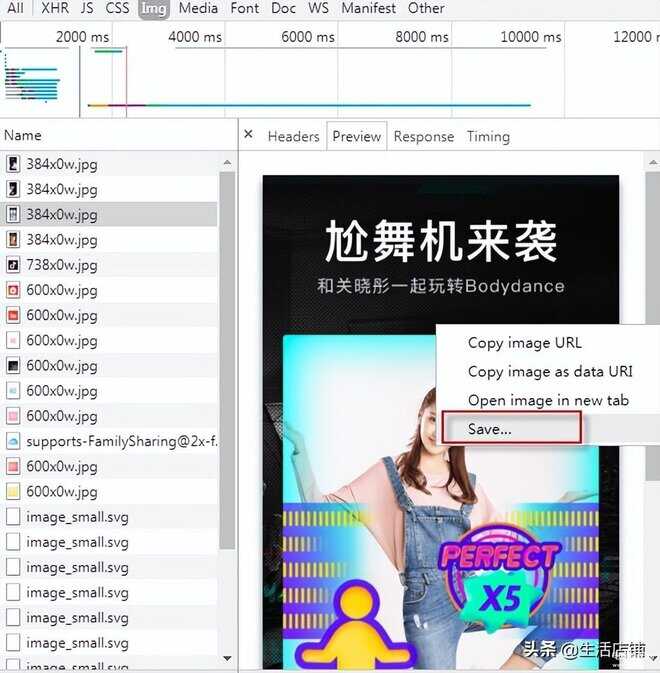Click the last 600x0w.jpg yellow thumbnail icon
This screenshot has height=673, width=660.
coord(13,492)
